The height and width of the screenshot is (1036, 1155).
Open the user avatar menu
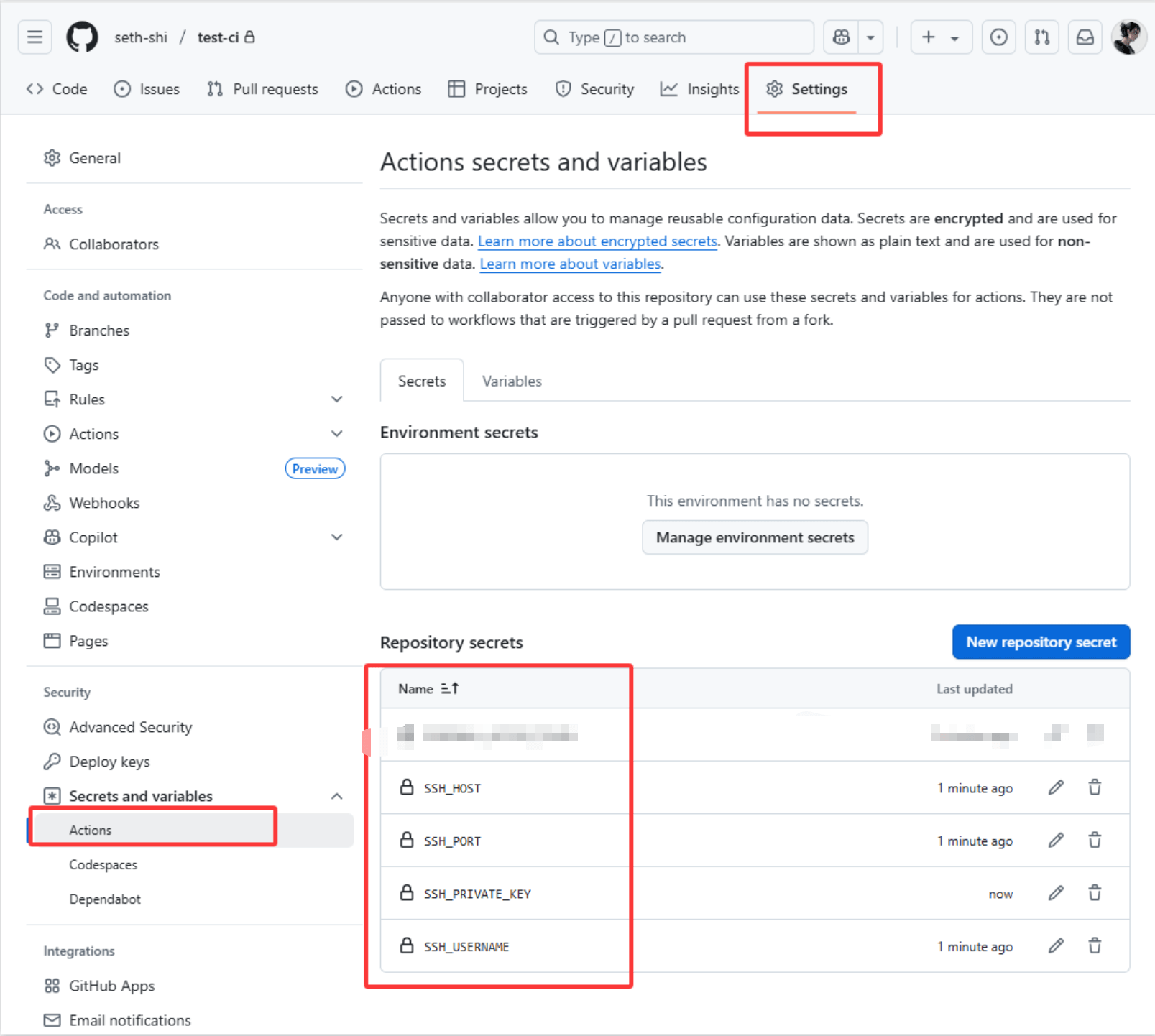click(1128, 37)
